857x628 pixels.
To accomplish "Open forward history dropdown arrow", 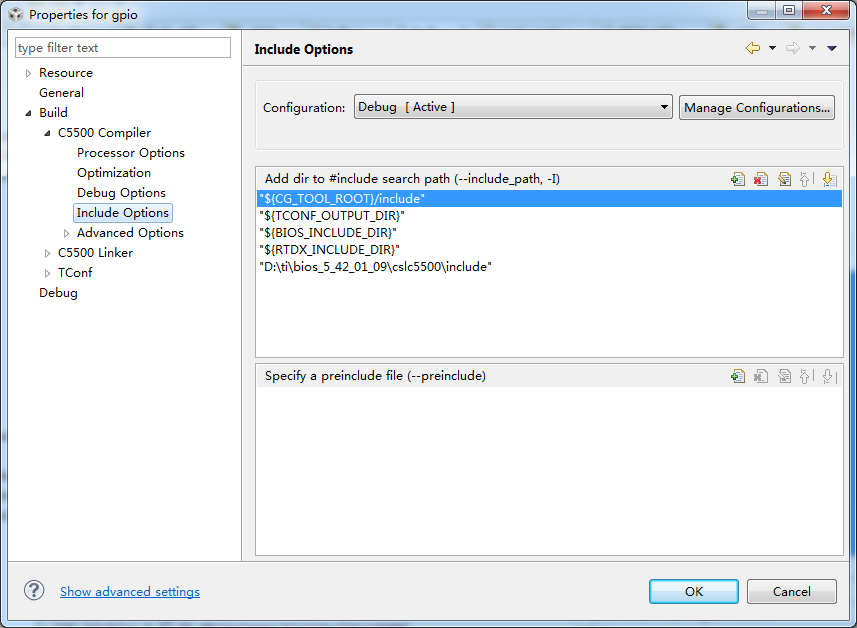I will click(813, 48).
